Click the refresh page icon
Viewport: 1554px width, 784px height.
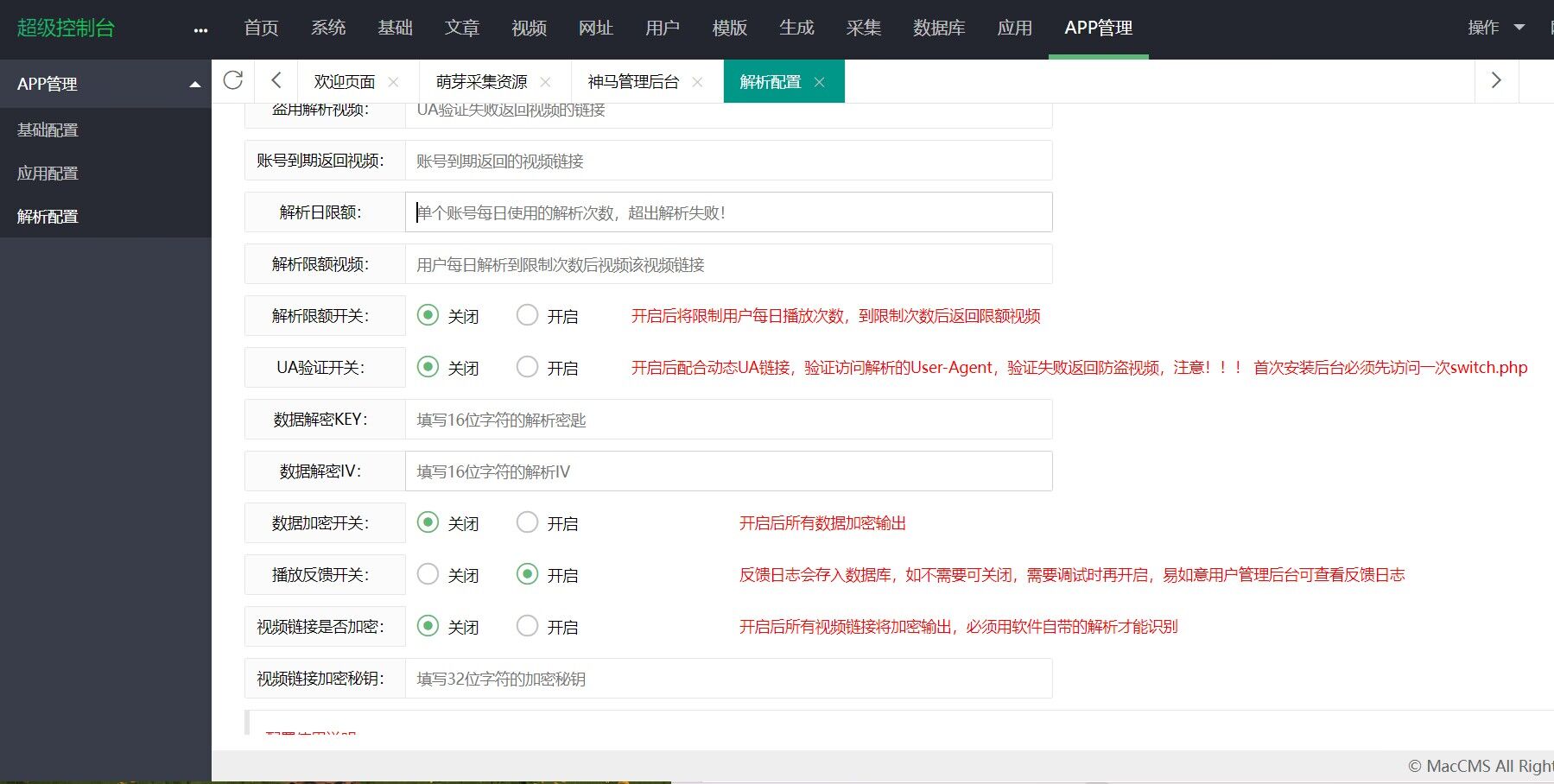click(x=233, y=81)
